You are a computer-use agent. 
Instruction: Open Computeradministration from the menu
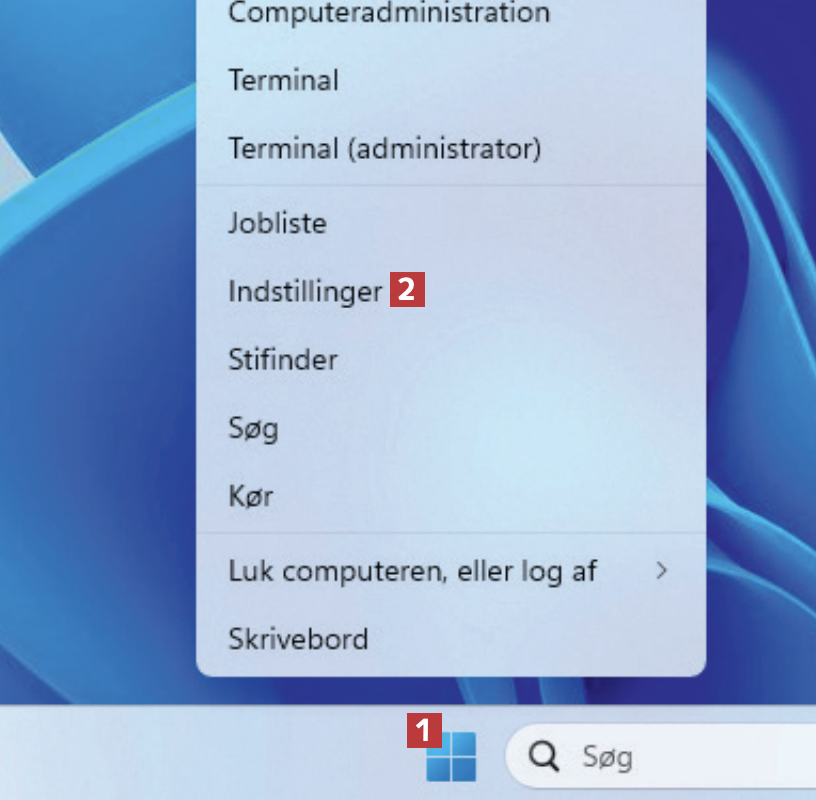(x=451, y=13)
